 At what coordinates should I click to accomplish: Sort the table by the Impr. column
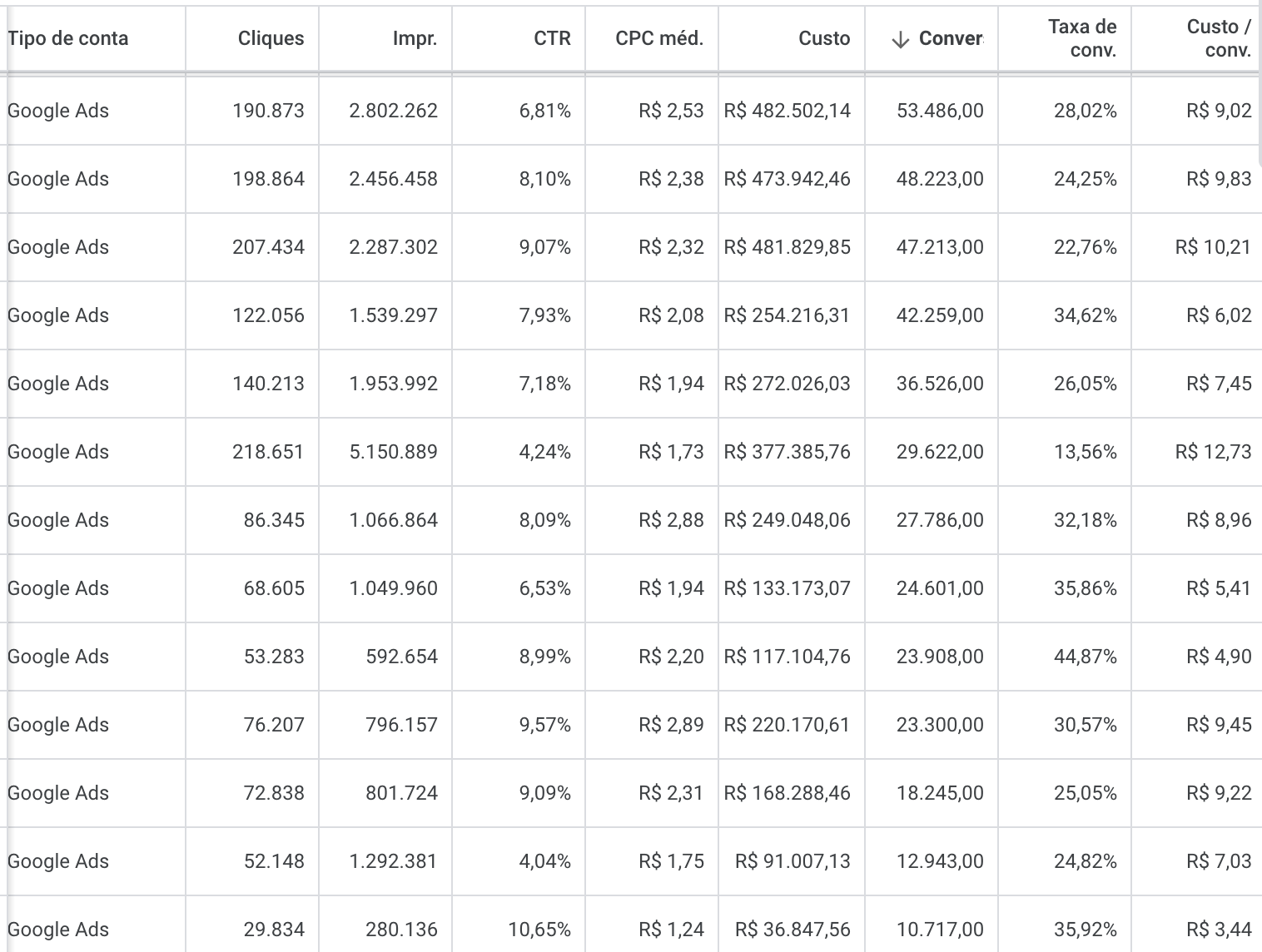(415, 38)
